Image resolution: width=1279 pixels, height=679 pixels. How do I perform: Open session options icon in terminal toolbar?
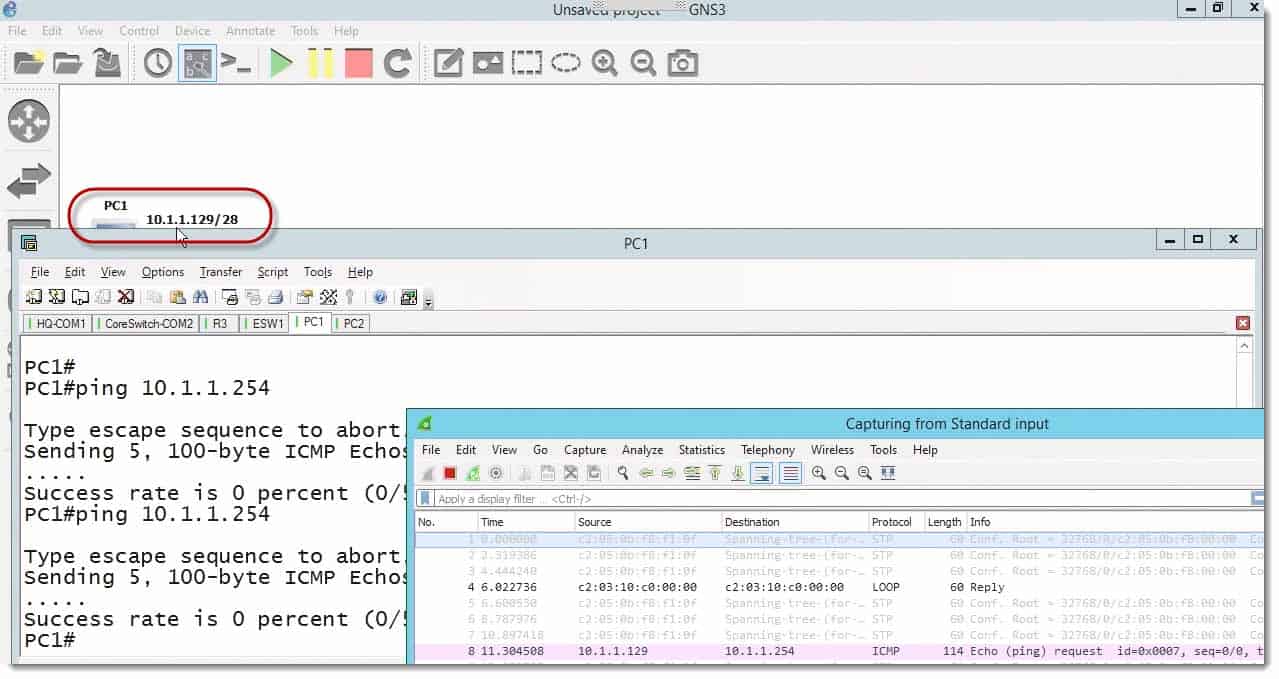[x=305, y=297]
